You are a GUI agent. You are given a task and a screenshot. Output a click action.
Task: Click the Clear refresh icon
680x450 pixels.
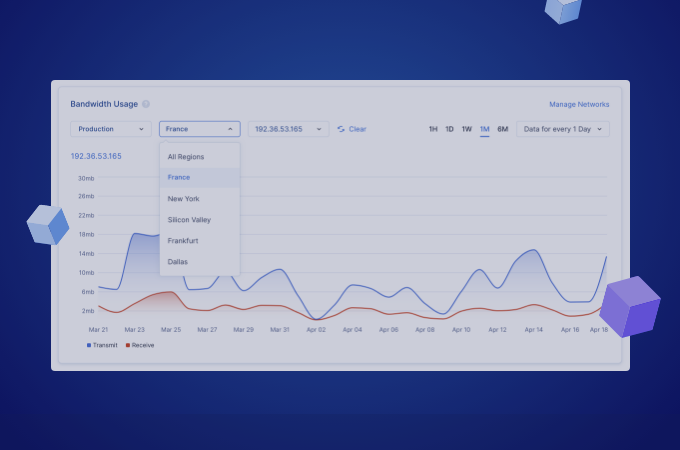pyautogui.click(x=341, y=129)
